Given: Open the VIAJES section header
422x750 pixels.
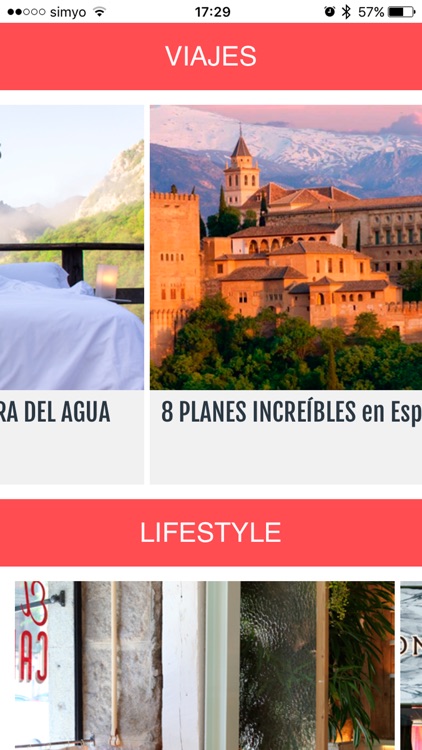Looking at the screenshot, I should click(211, 56).
